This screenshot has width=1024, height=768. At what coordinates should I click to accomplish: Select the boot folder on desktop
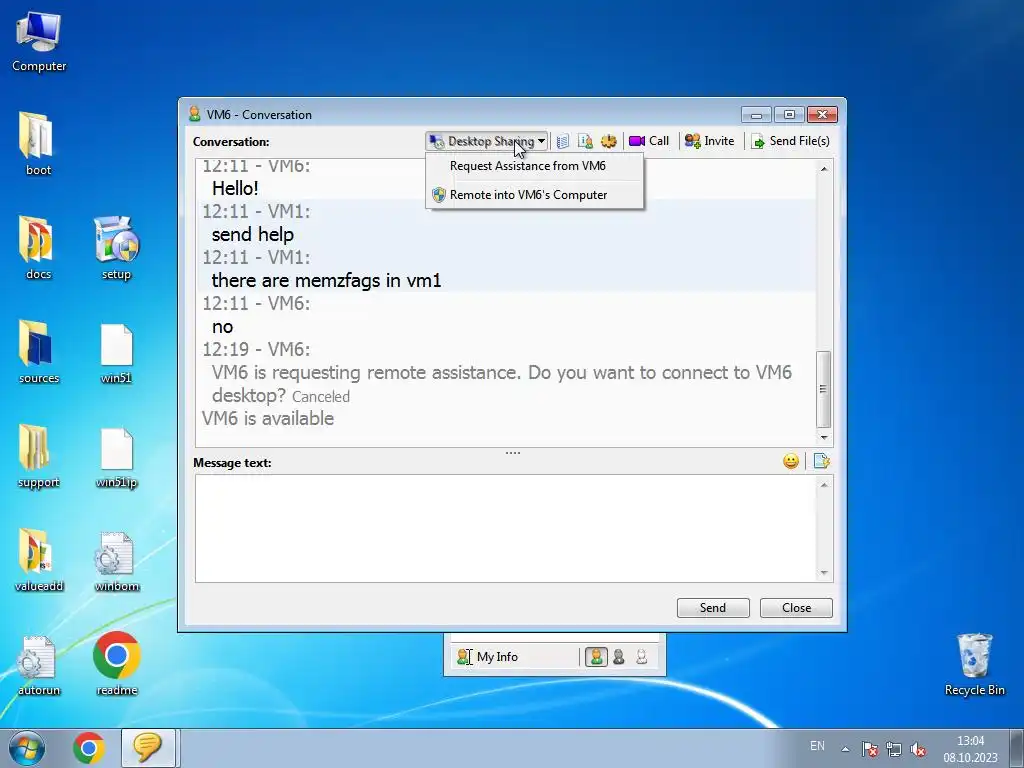point(38,144)
